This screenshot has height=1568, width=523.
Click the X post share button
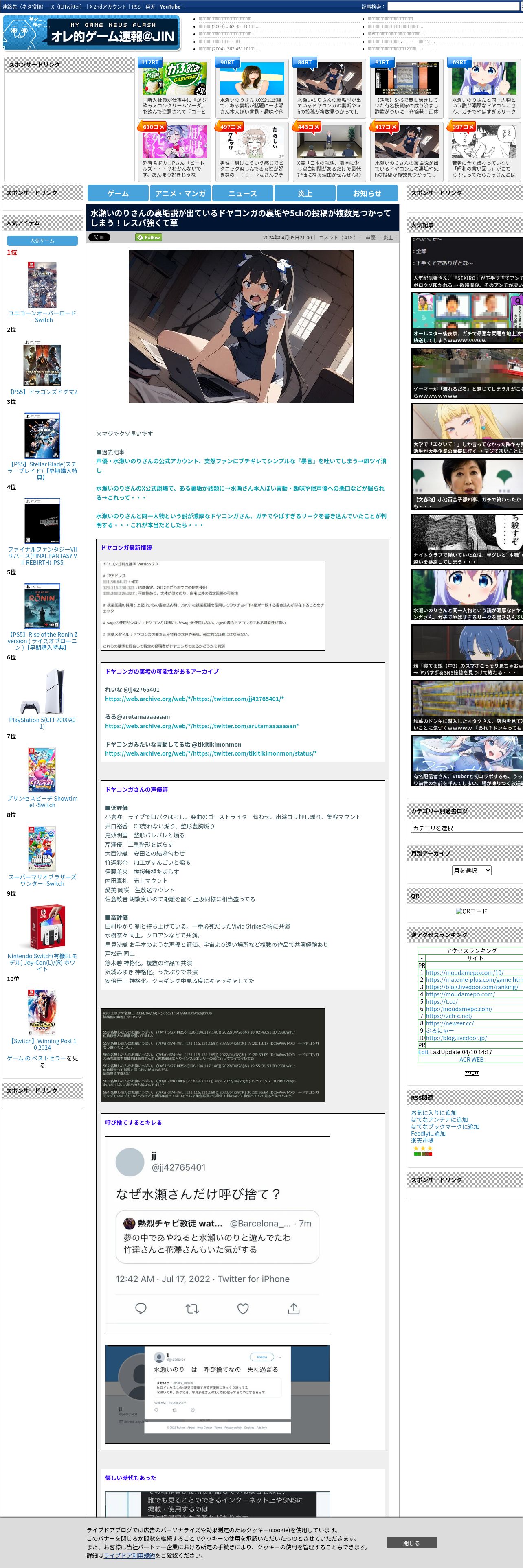coord(99,237)
